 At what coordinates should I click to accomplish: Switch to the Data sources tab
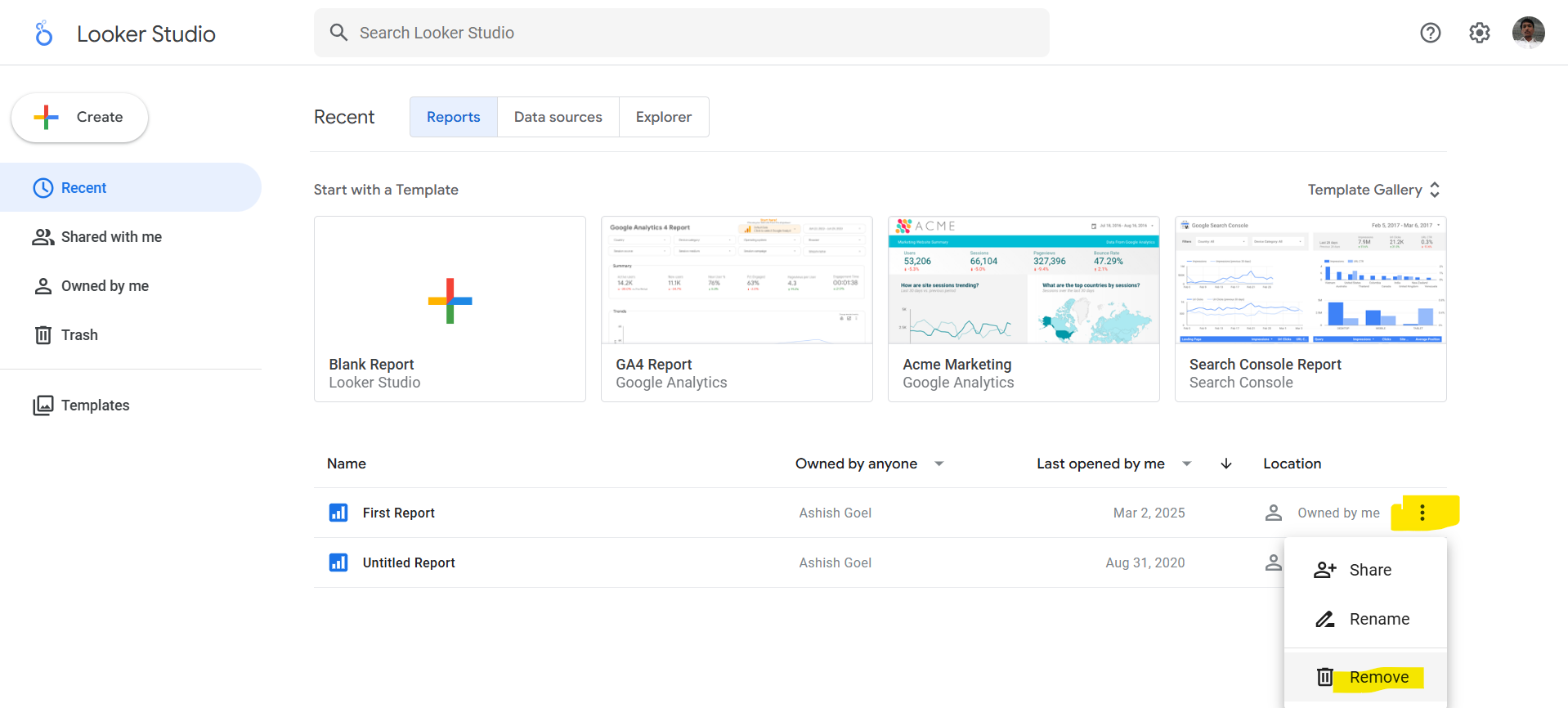(558, 117)
